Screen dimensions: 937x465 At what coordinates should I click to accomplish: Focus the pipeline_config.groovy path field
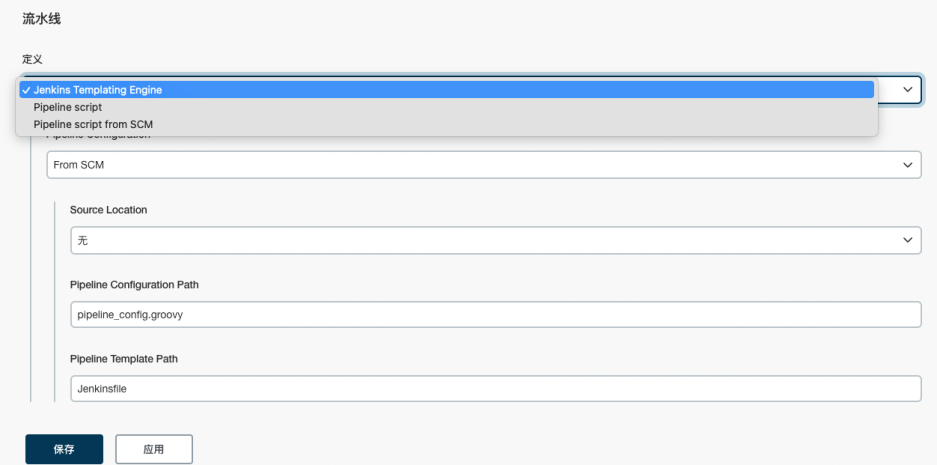coord(495,314)
